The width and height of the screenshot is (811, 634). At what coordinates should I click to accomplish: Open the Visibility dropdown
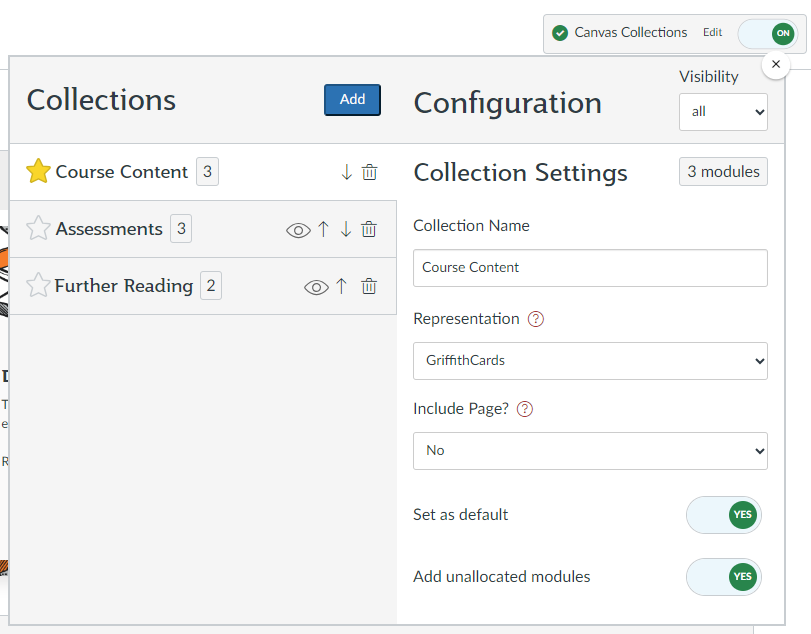[x=723, y=112]
